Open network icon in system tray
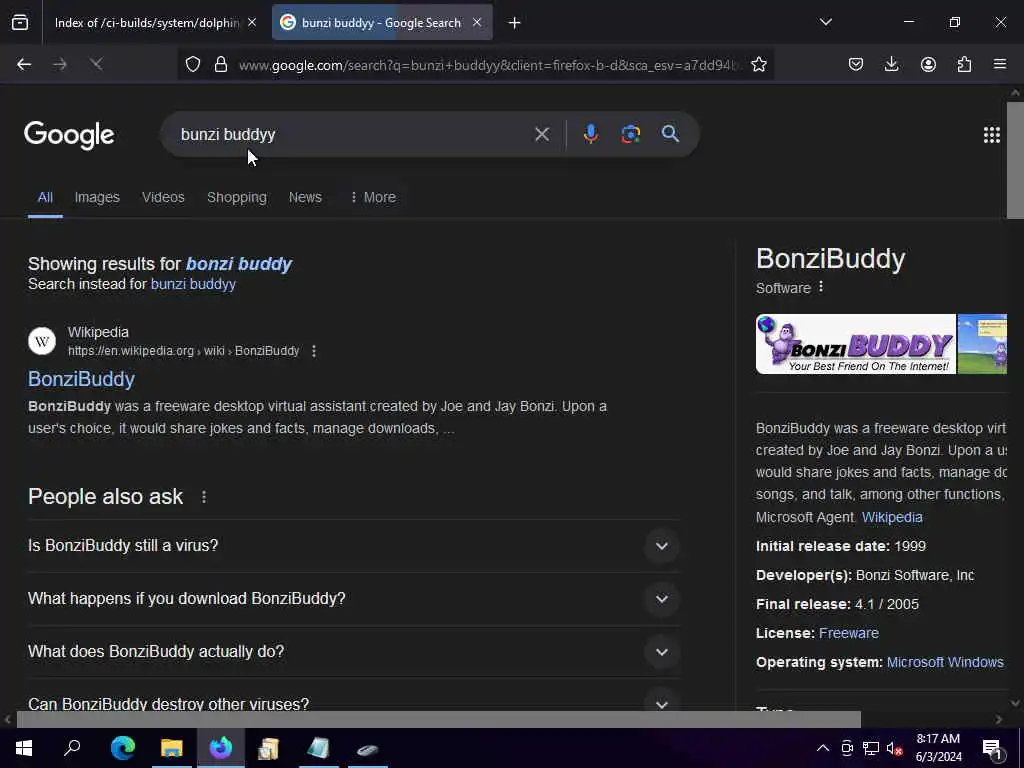 click(871, 749)
